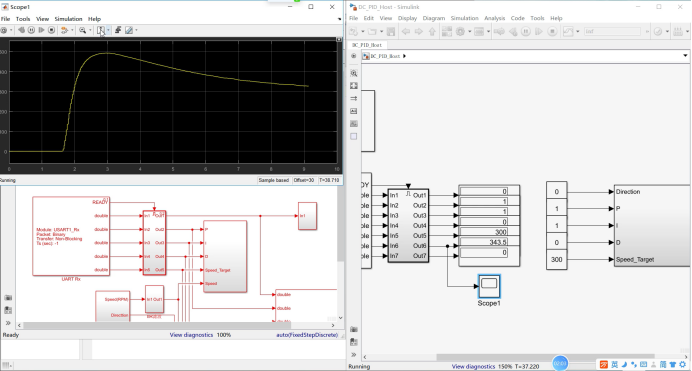
Task: Expand Model Configuration gear dropdown arrow
Action: (x=470, y=31)
